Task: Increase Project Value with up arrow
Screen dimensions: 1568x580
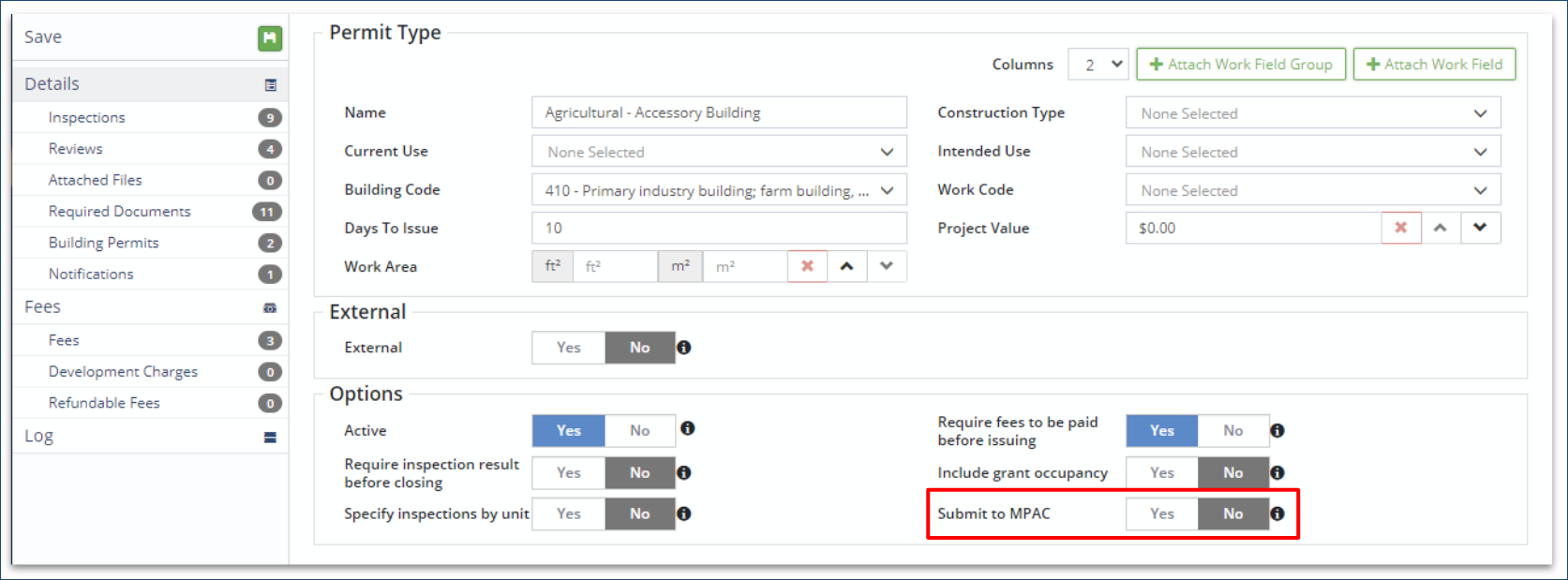Action: click(x=1441, y=228)
